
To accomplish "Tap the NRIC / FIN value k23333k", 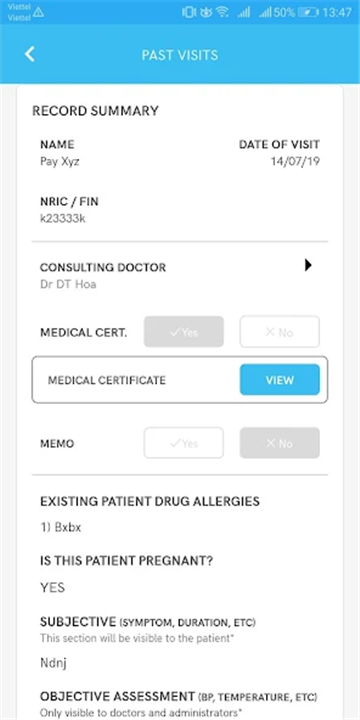I will click(62, 218).
